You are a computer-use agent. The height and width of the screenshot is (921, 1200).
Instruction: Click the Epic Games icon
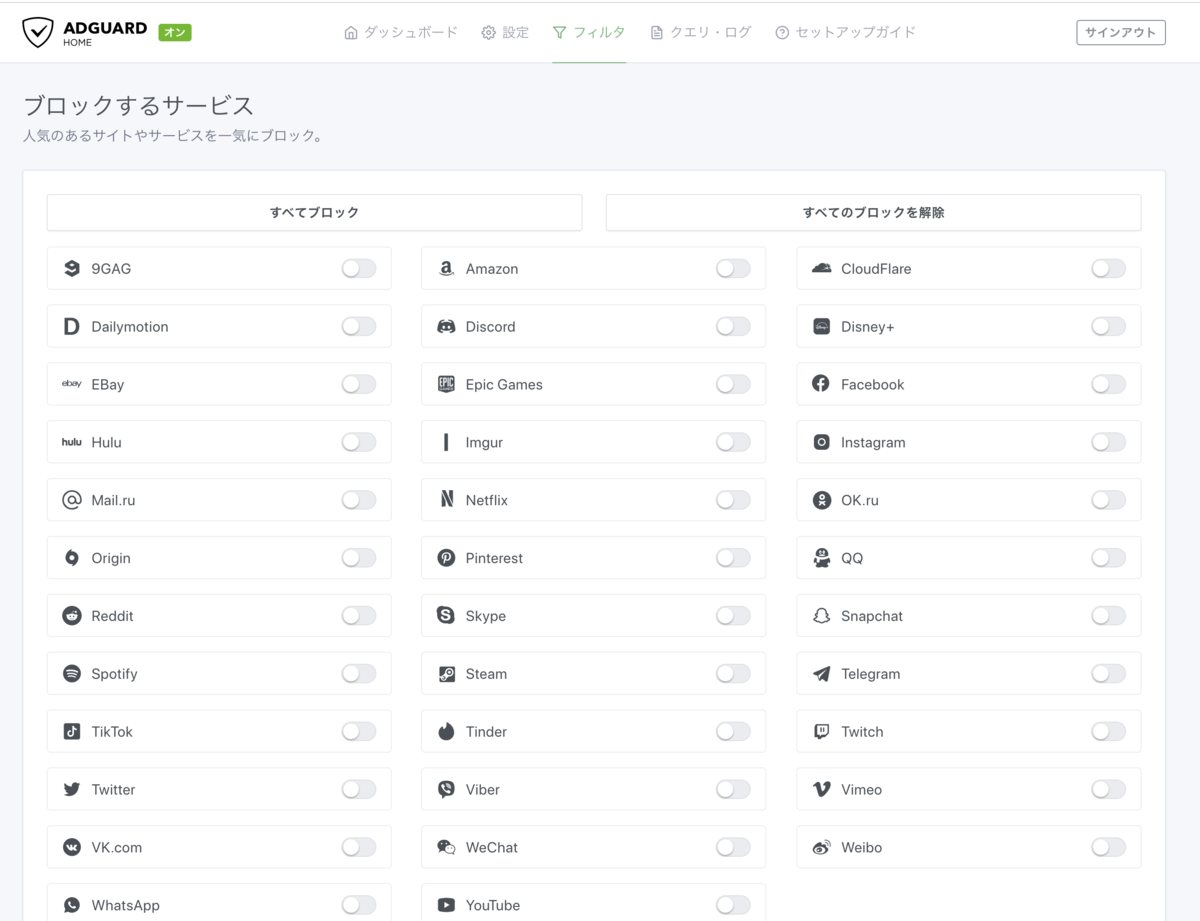pos(446,384)
